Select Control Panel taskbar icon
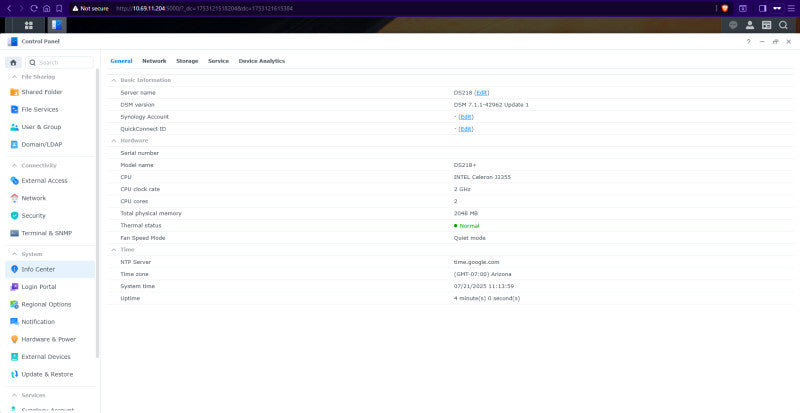The height and width of the screenshot is (413, 800). coord(57,25)
